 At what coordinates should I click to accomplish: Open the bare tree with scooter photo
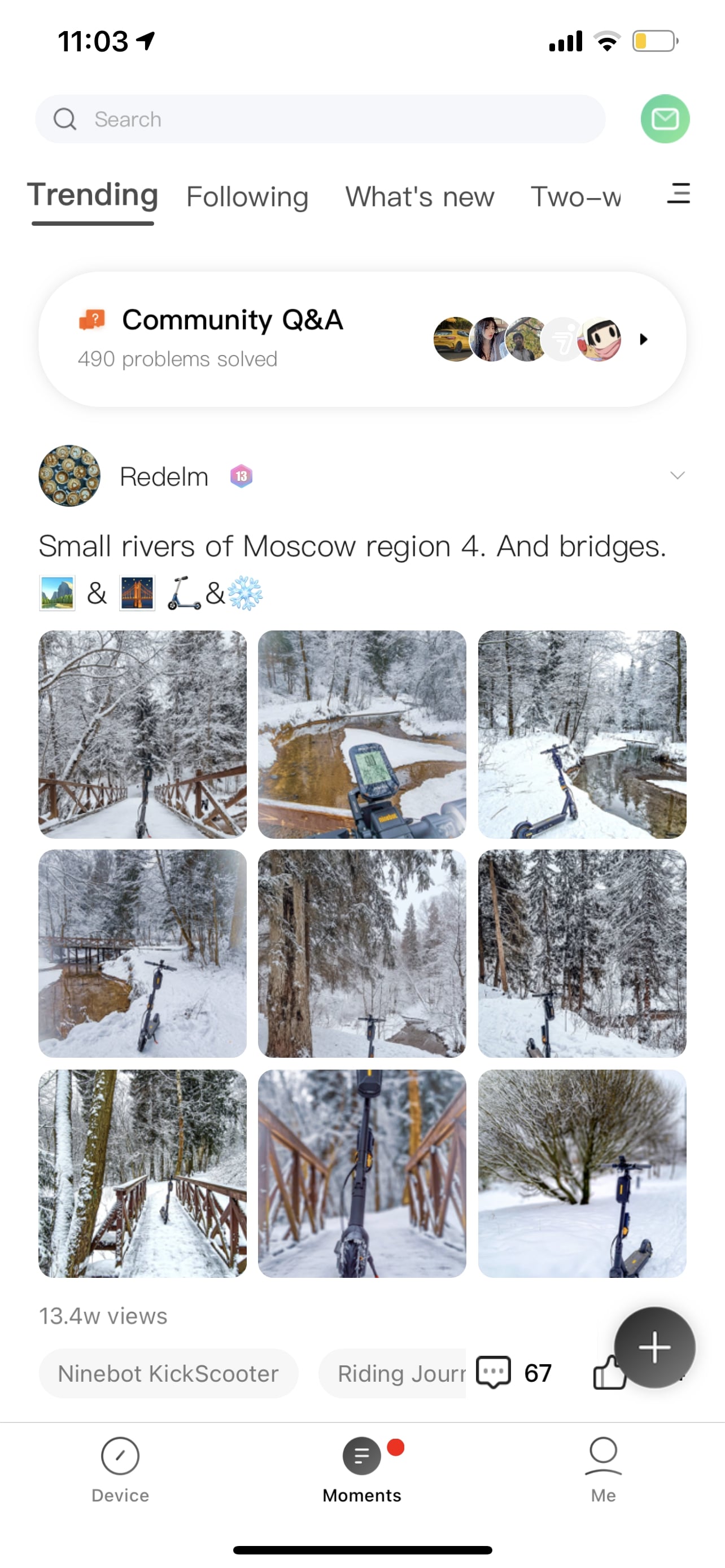pos(582,1173)
